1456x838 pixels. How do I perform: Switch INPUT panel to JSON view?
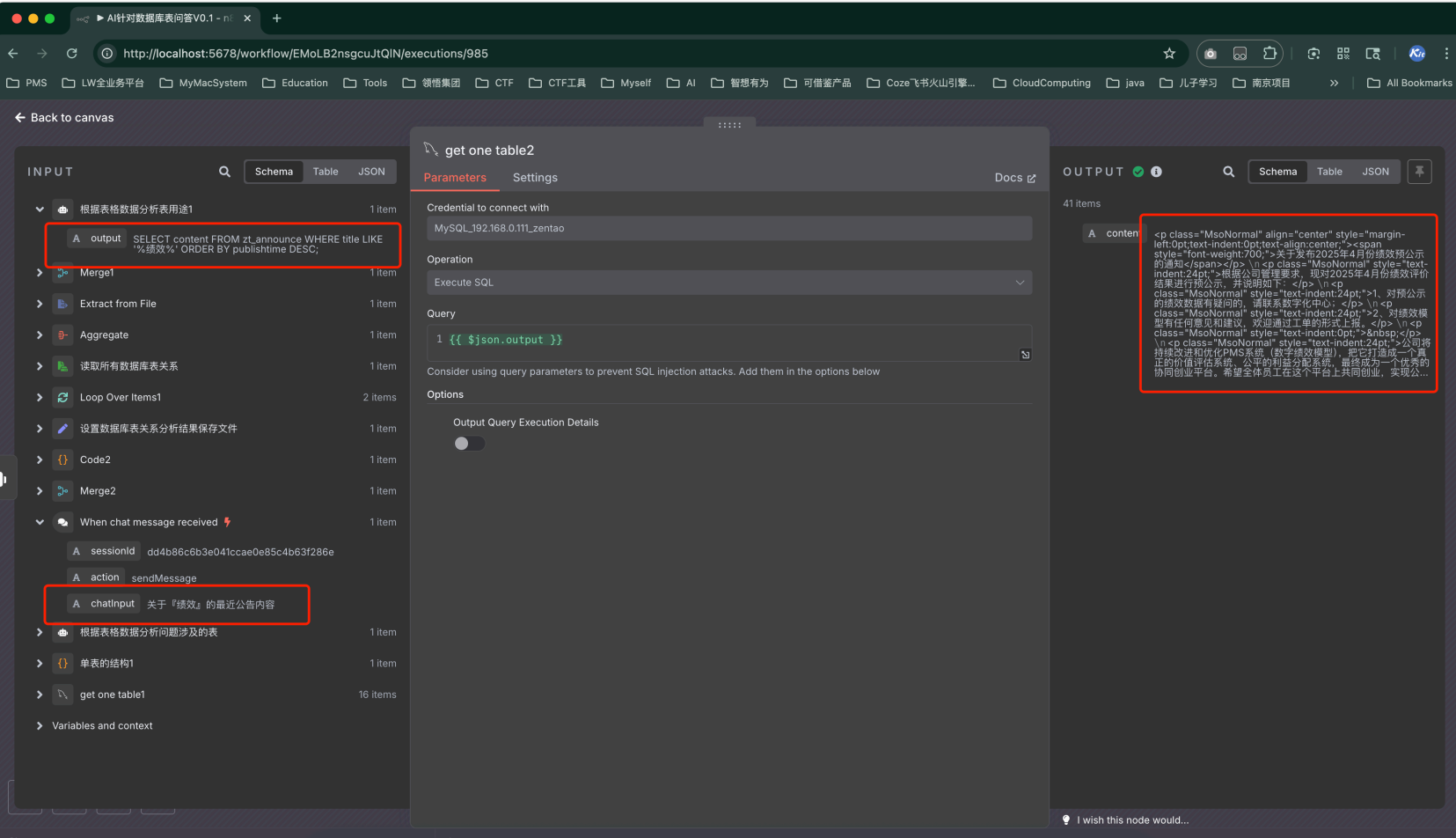pyautogui.click(x=371, y=172)
